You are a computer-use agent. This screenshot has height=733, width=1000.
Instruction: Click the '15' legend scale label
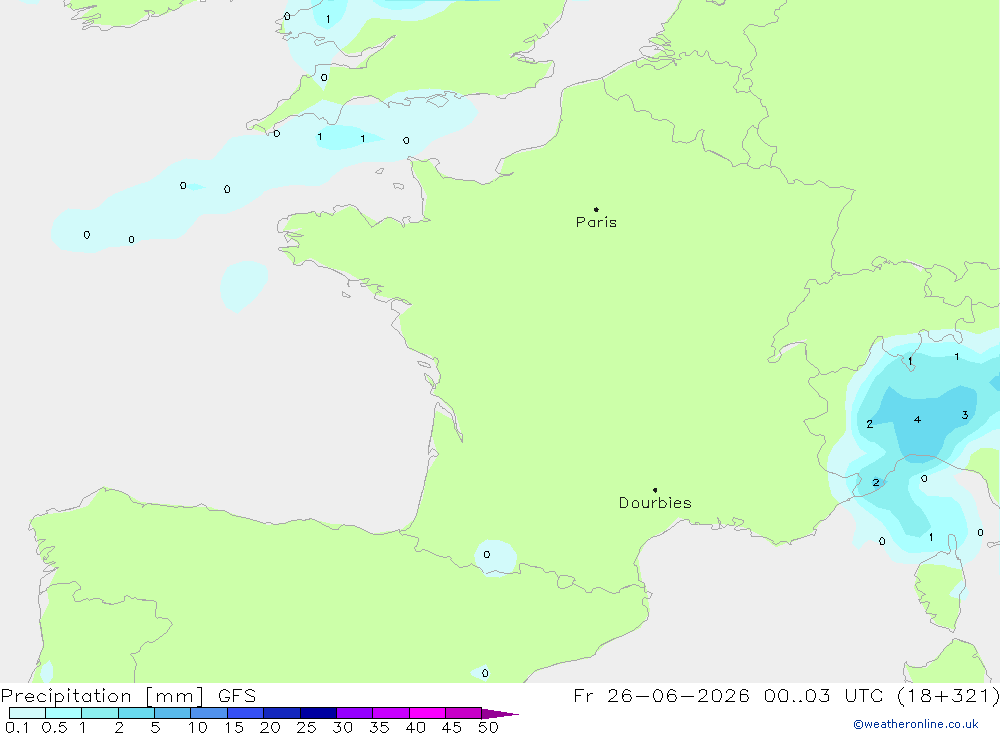[234, 727]
